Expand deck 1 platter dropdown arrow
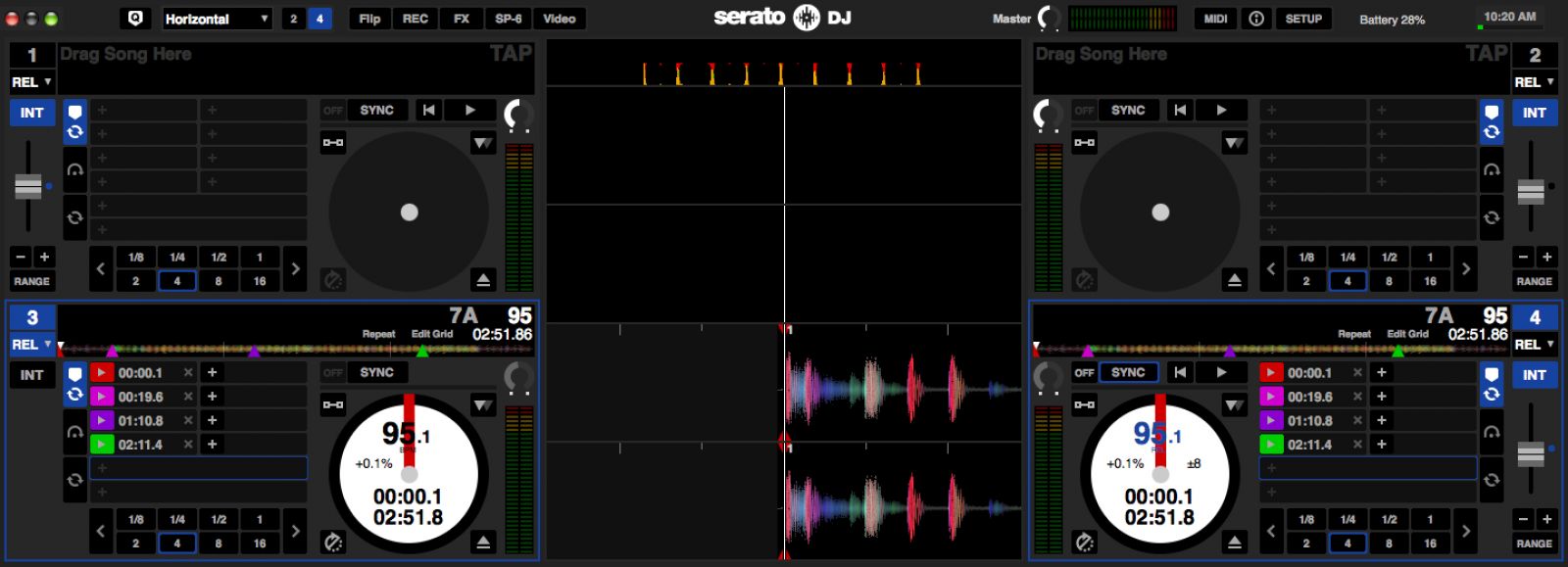 (x=483, y=143)
